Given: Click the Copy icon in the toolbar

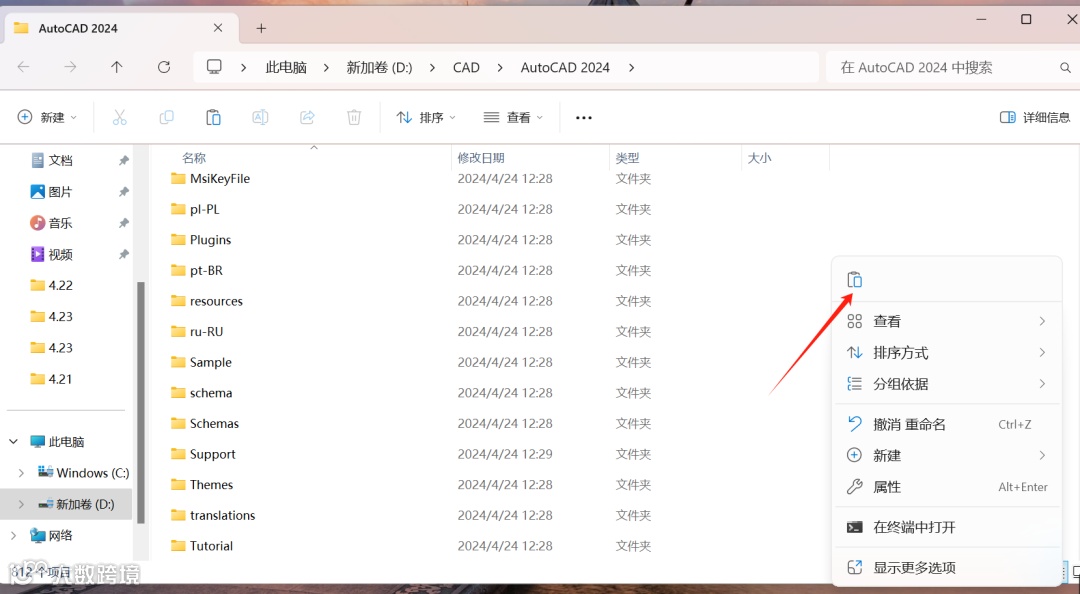Looking at the screenshot, I should pyautogui.click(x=167, y=118).
